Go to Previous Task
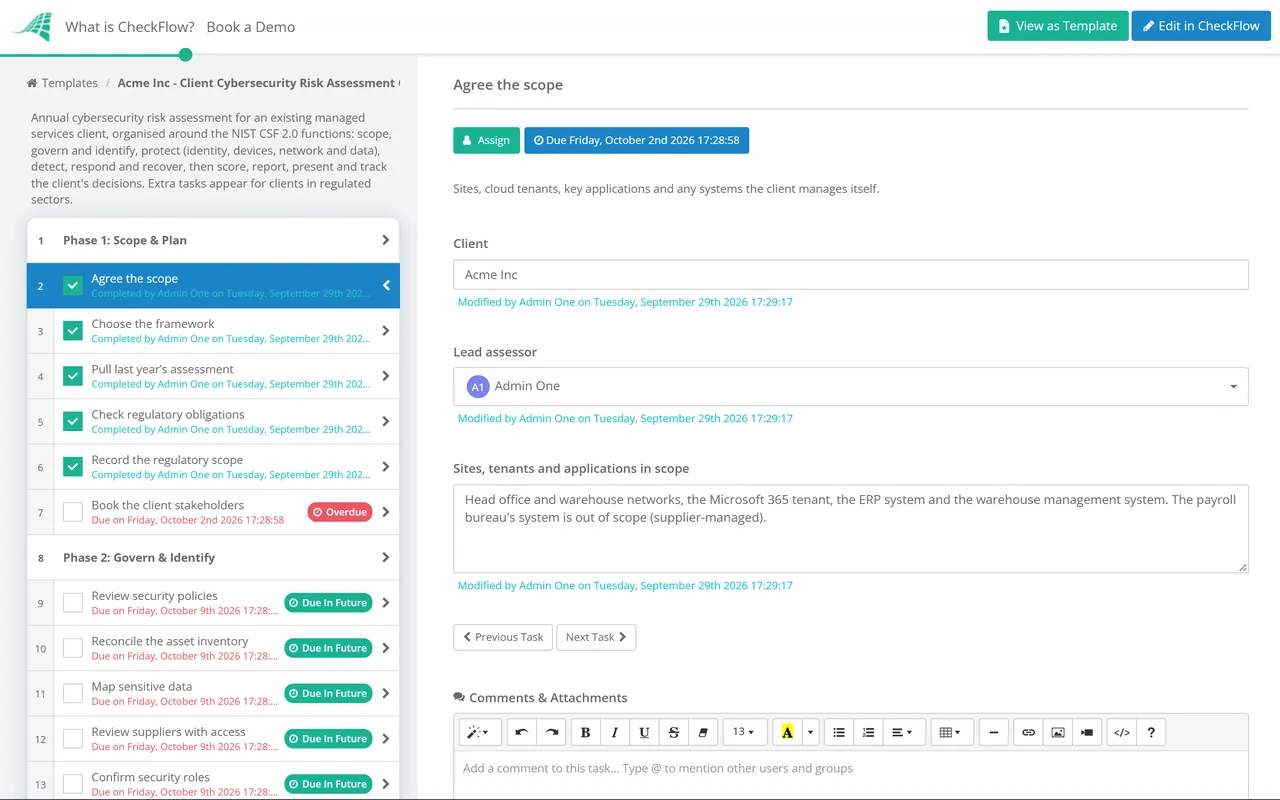This screenshot has width=1280, height=800. [503, 637]
